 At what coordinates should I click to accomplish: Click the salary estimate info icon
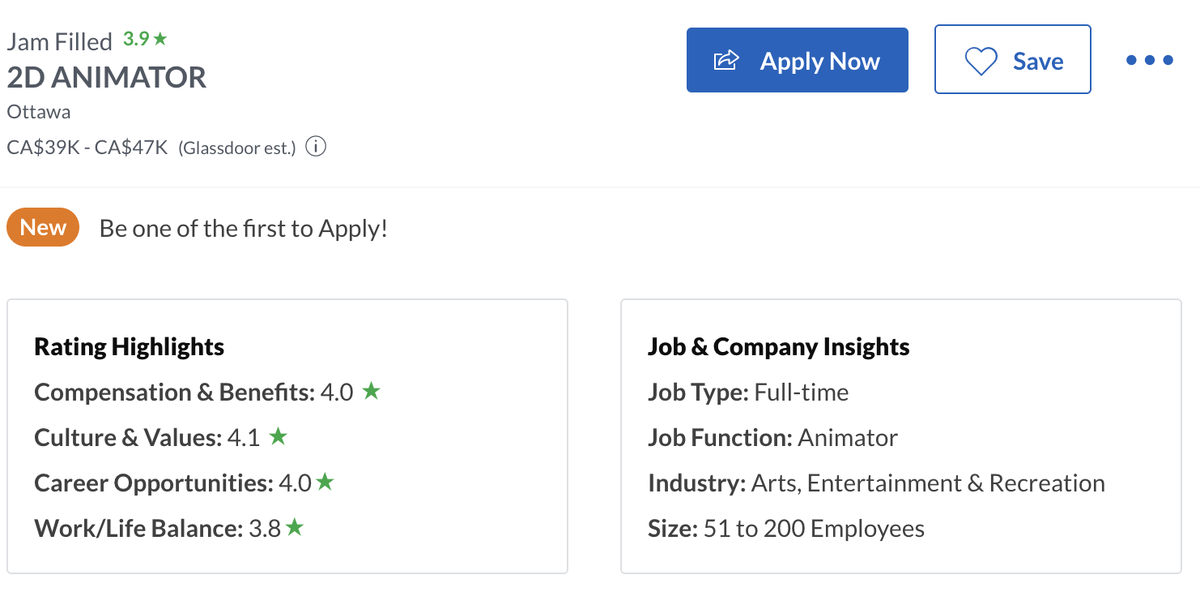tap(315, 148)
